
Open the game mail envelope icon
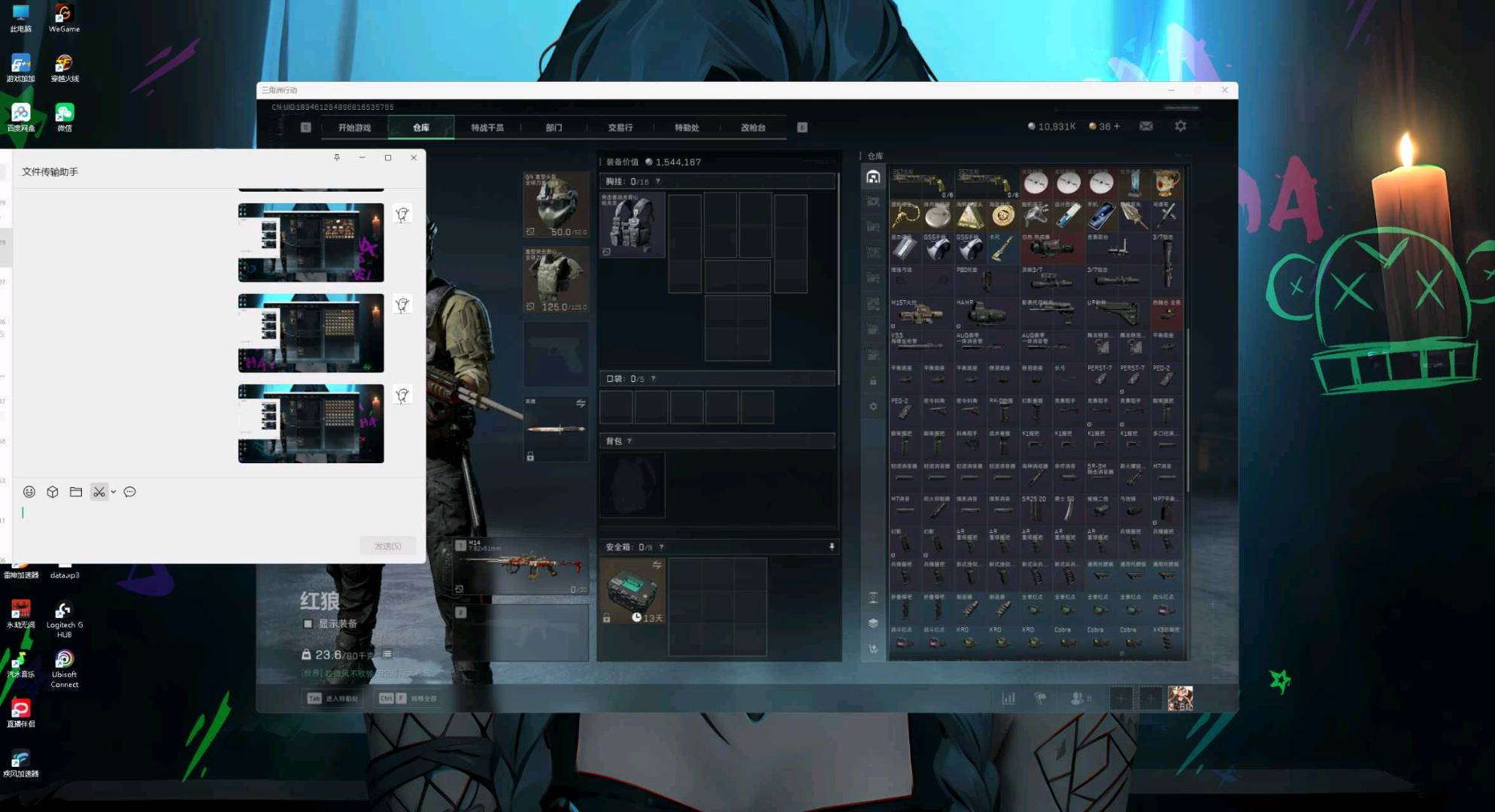[1146, 126]
